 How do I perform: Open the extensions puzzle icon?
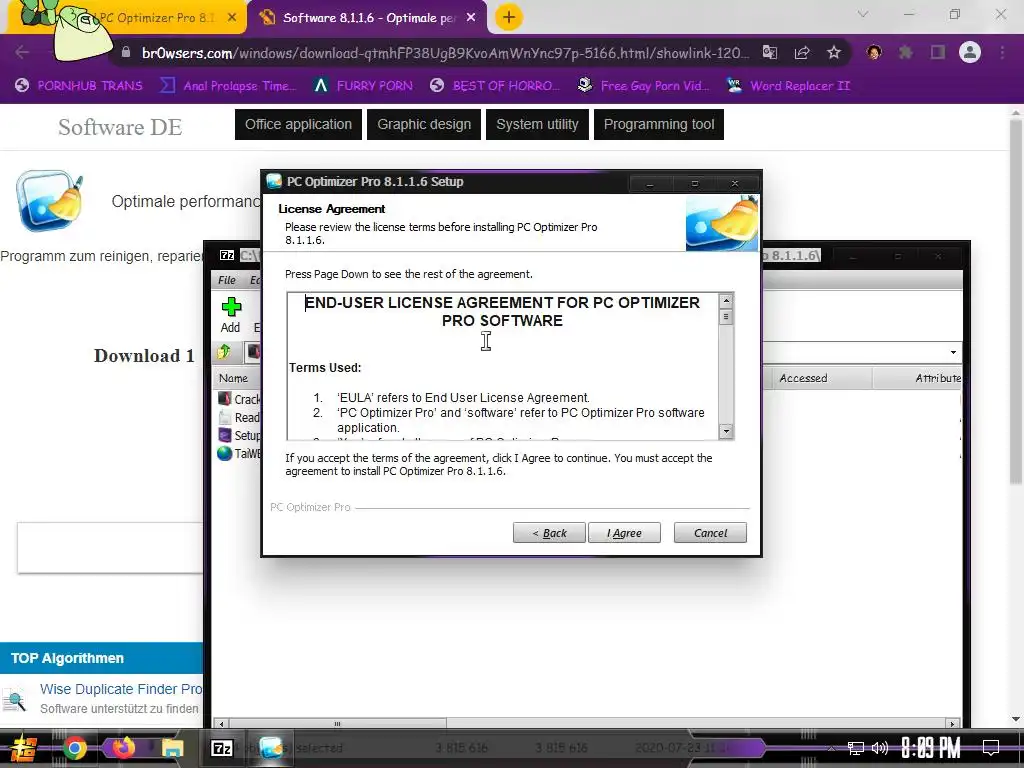(906, 52)
